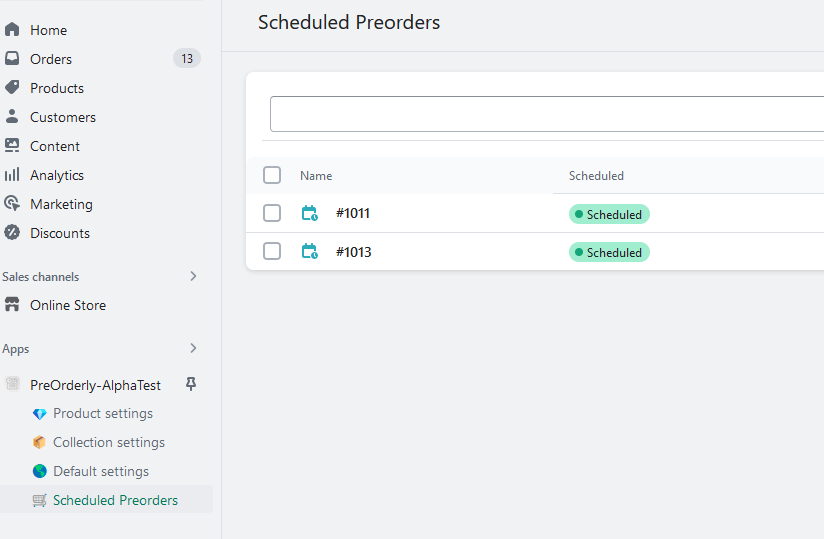Viewport: 824px width, 539px height.
Task: Click the Online Store shop icon
Action: (12, 305)
